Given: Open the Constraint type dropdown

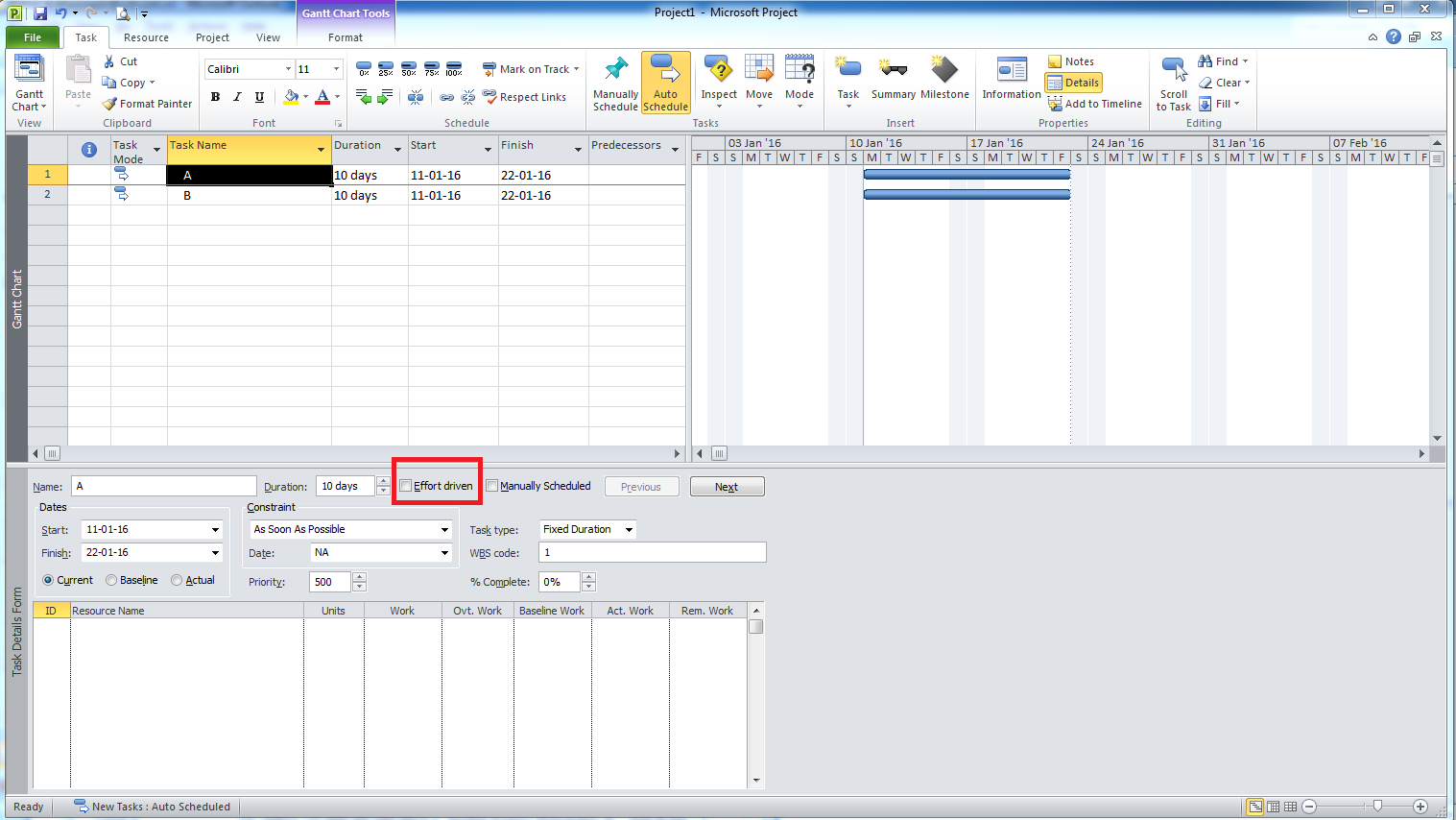Looking at the screenshot, I should pyautogui.click(x=444, y=530).
